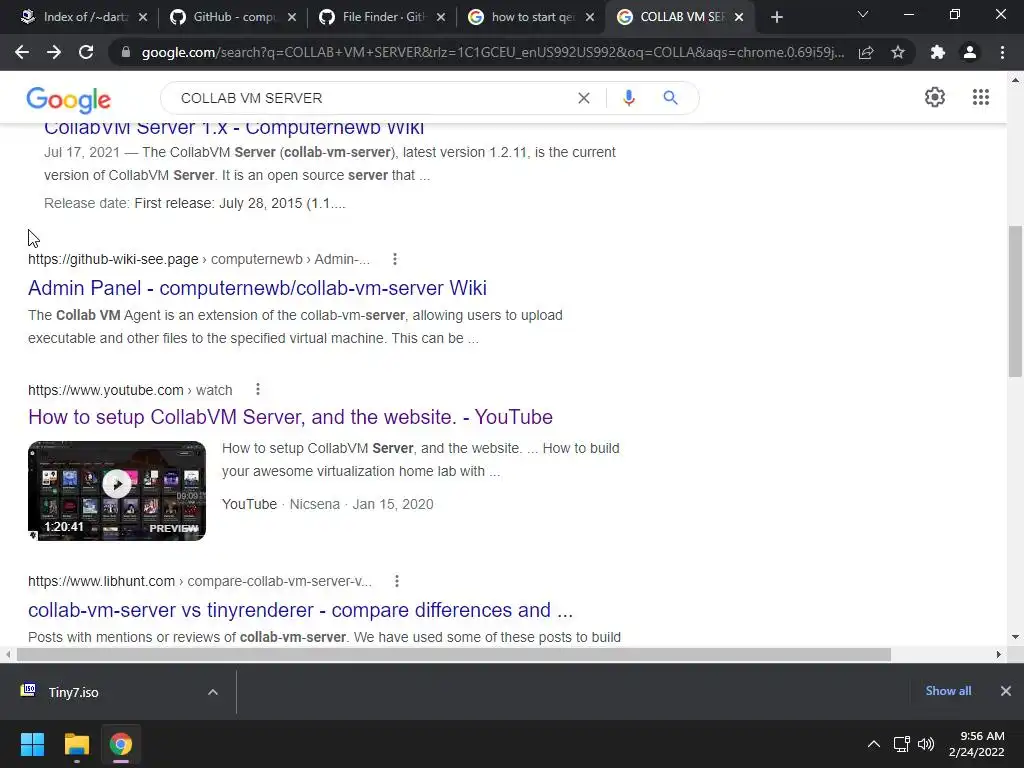Screen dimensions: 1024x768
Task: Open more options for github-wiki-see result
Action: pyautogui.click(x=394, y=259)
